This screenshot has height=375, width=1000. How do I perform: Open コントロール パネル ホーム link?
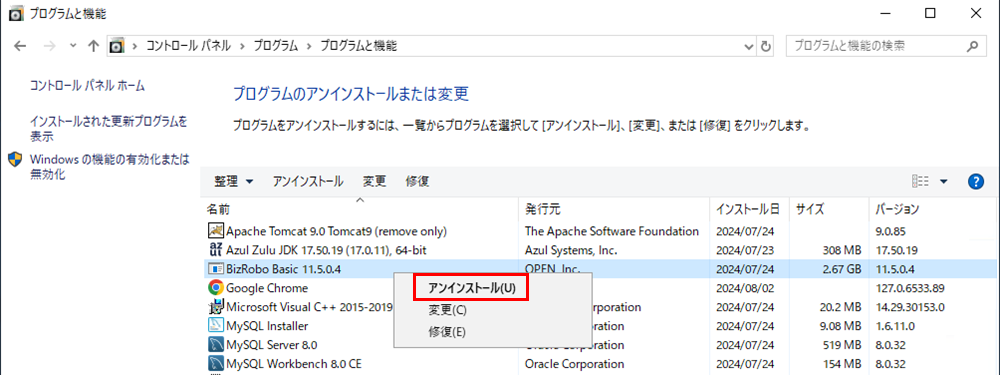87,85
